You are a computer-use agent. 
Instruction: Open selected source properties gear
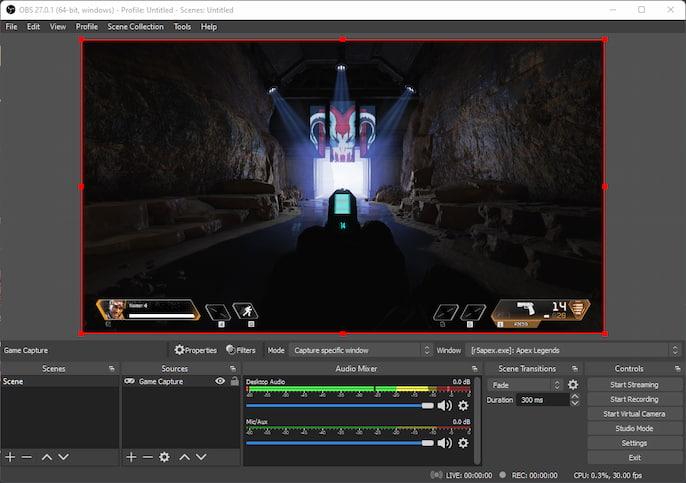(164, 457)
